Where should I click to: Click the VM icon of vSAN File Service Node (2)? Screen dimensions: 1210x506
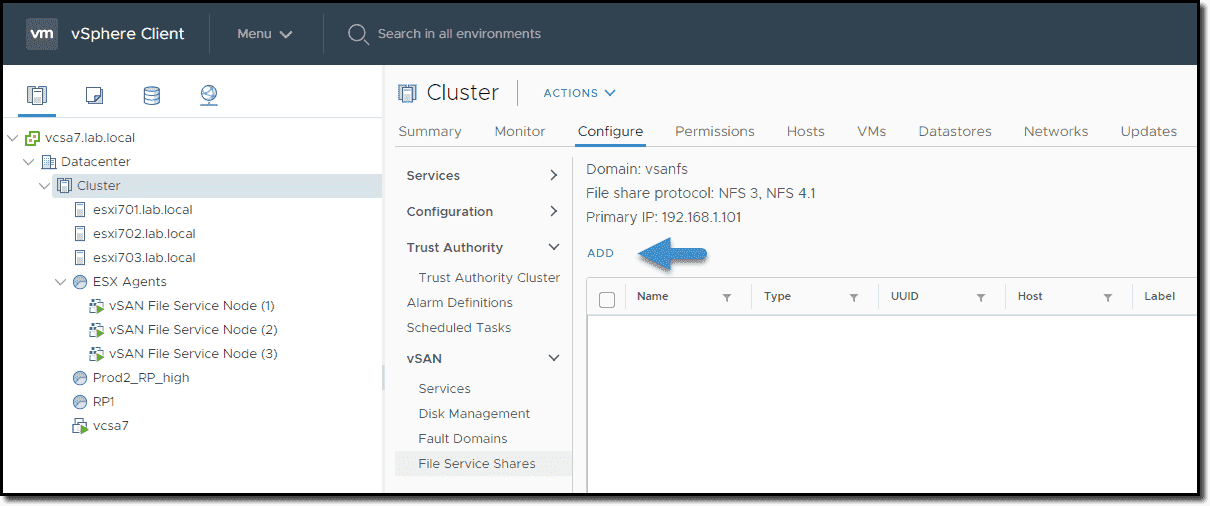click(x=97, y=330)
